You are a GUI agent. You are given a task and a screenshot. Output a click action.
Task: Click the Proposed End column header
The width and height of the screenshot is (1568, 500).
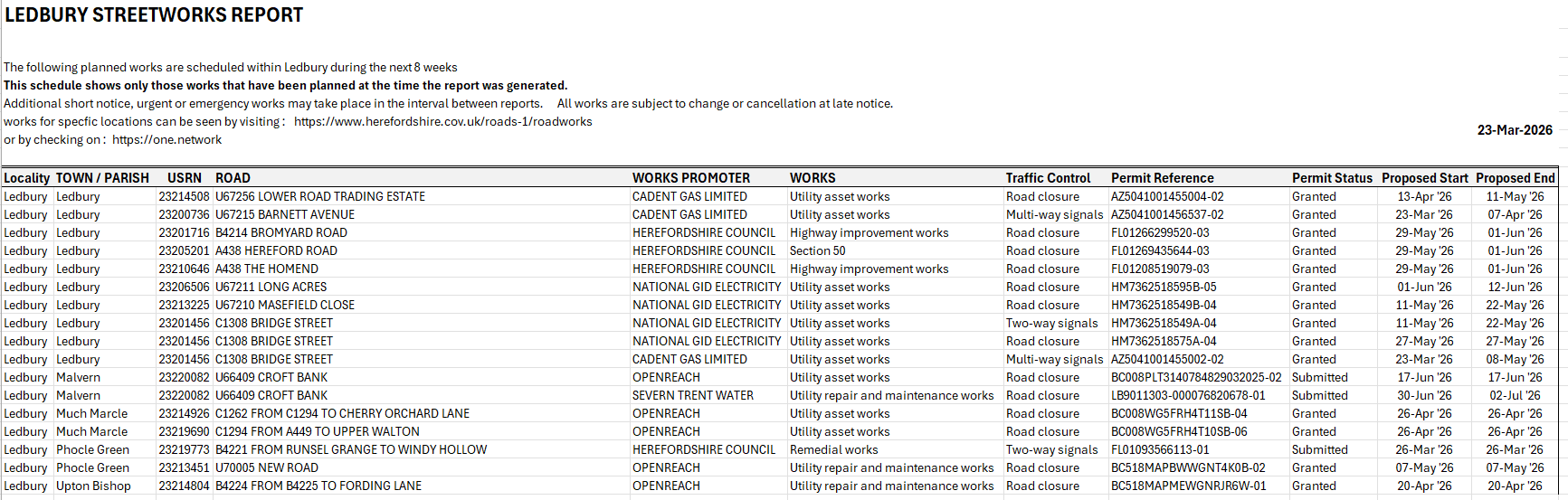1515,178
